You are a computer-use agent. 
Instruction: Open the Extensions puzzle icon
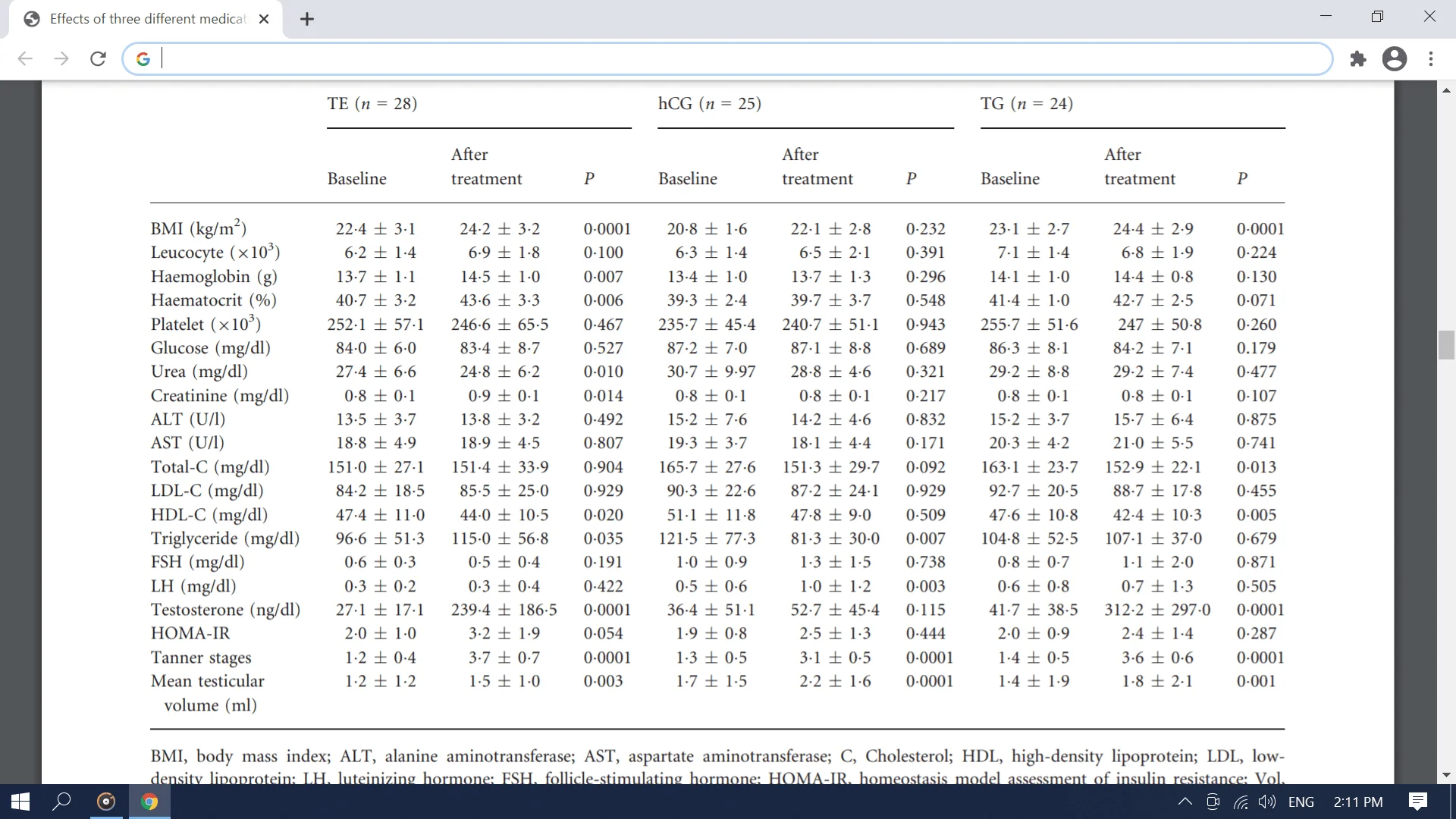[1357, 59]
